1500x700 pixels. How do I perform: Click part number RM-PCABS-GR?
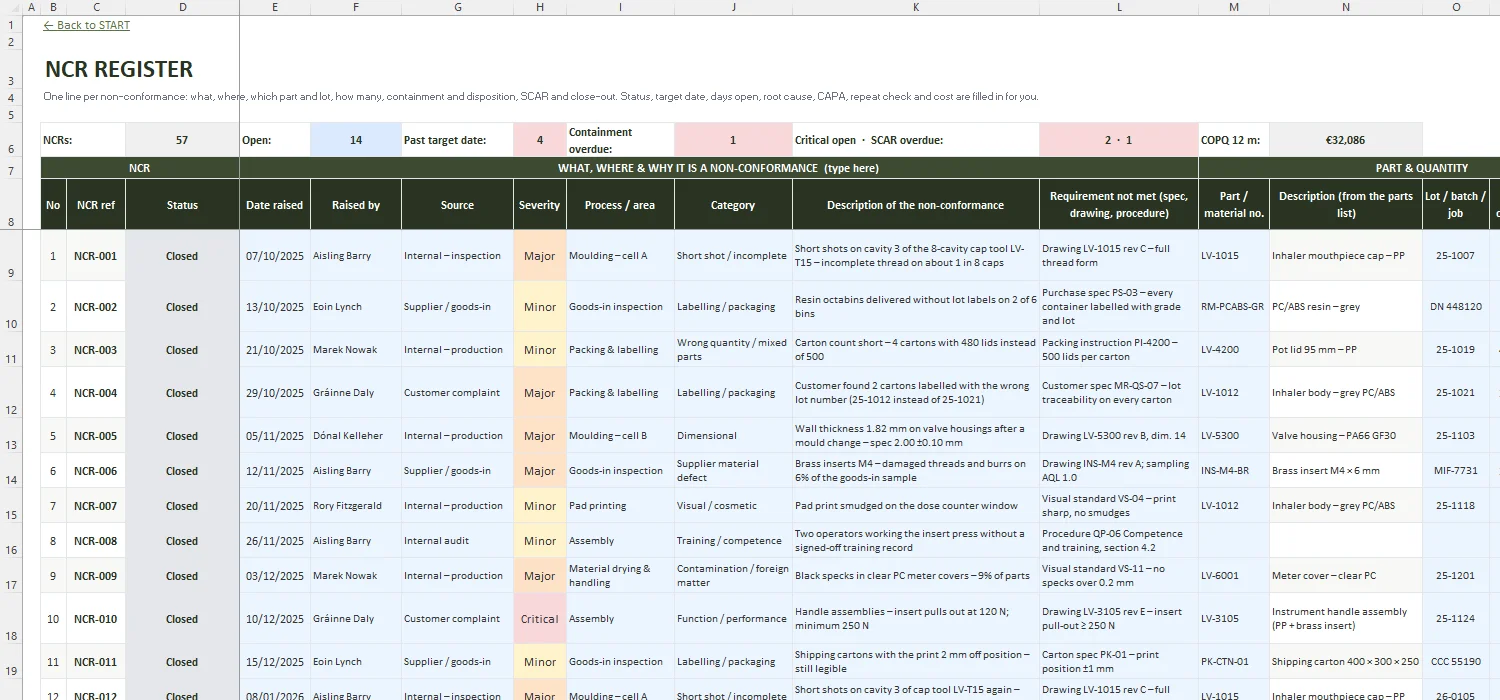[x=1234, y=307]
